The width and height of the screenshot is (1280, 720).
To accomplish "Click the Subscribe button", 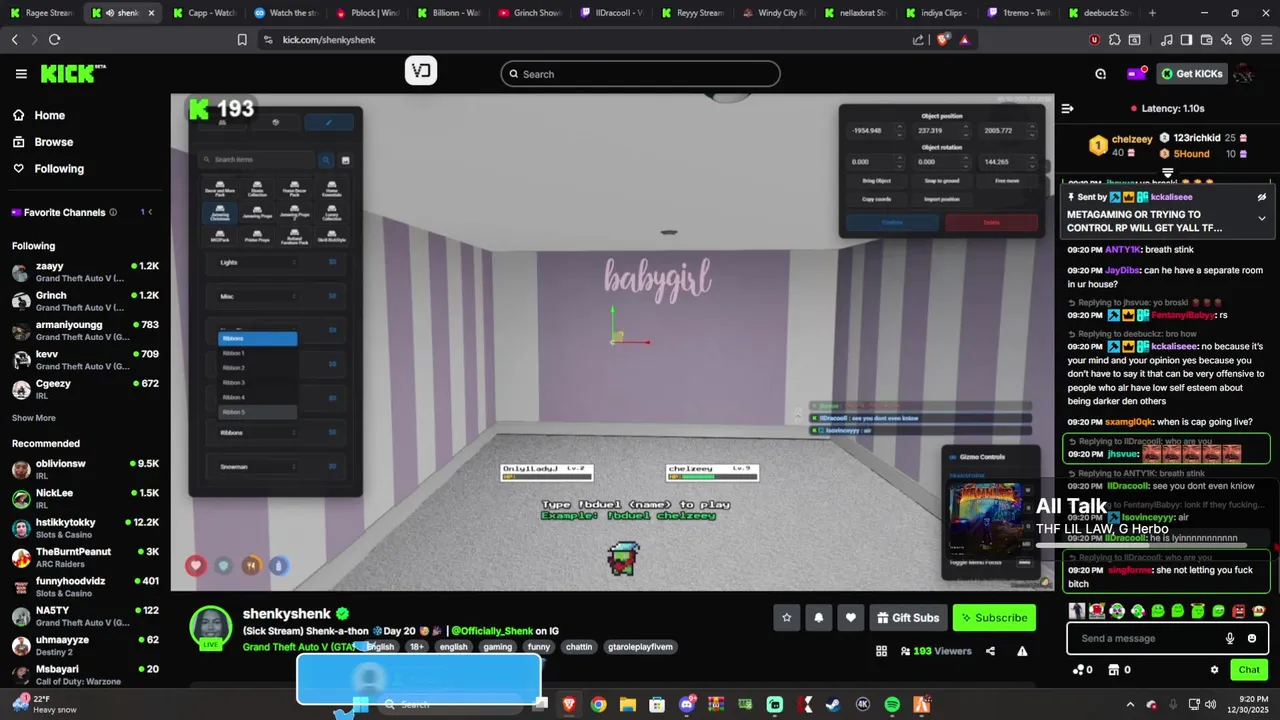I will tap(994, 618).
